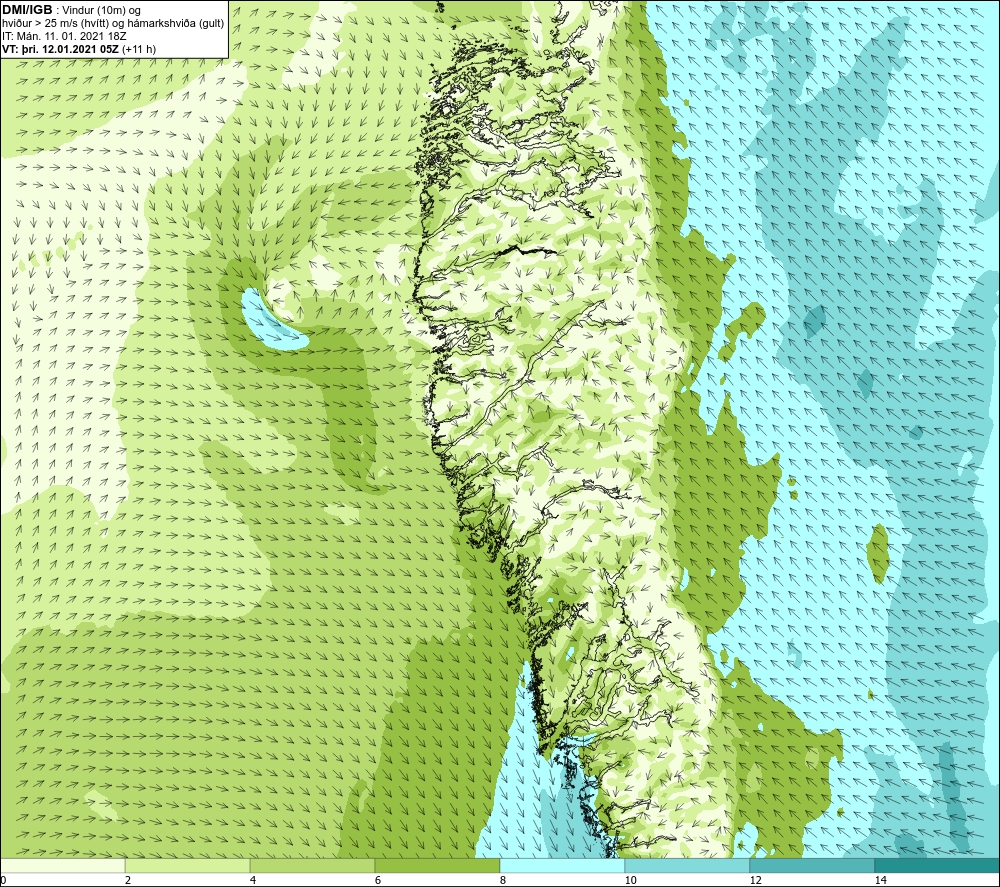Click the '0' label on the wind scale
This screenshot has width=1000, height=887.
pyautogui.click(x=3, y=880)
